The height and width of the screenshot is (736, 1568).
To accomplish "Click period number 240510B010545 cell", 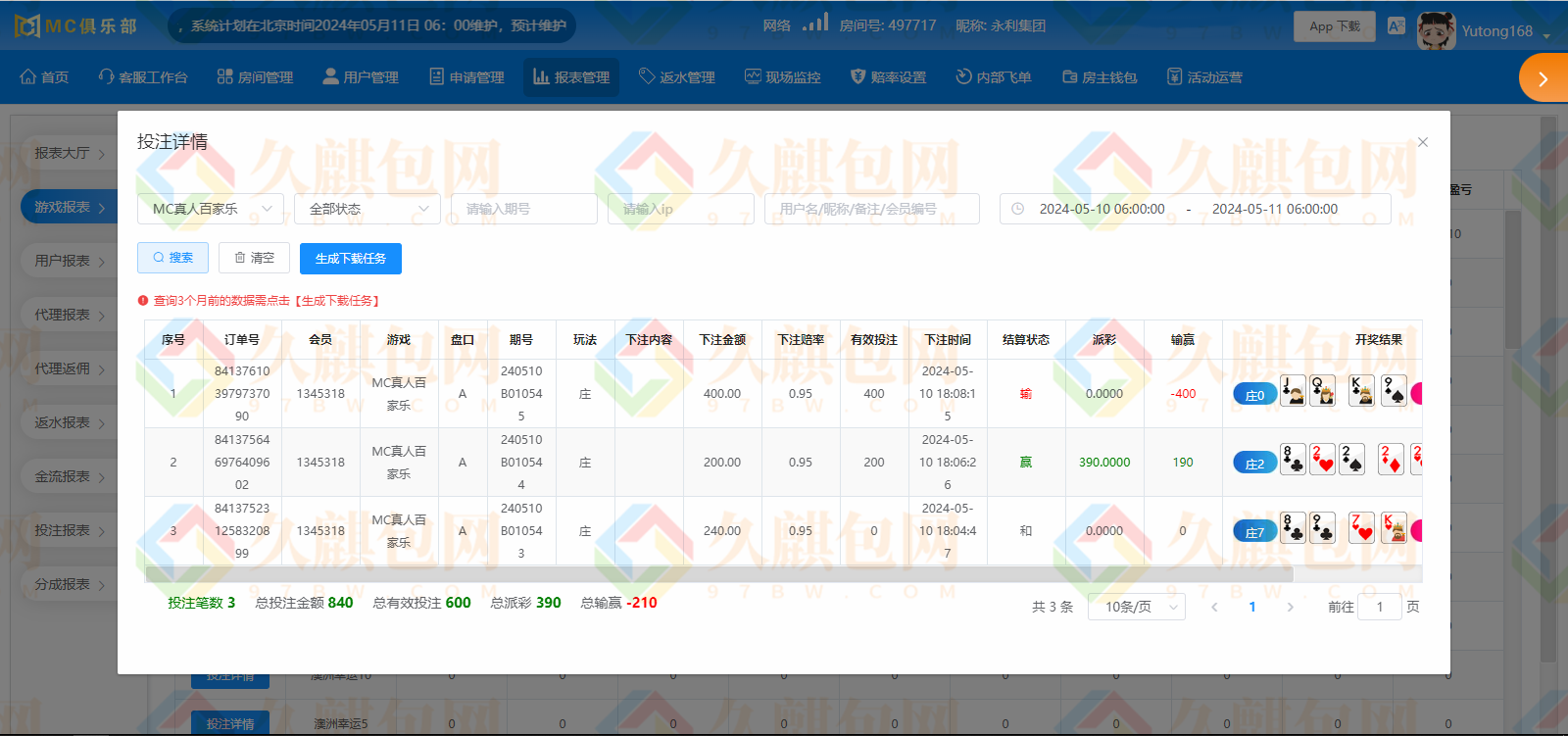I will pyautogui.click(x=521, y=394).
